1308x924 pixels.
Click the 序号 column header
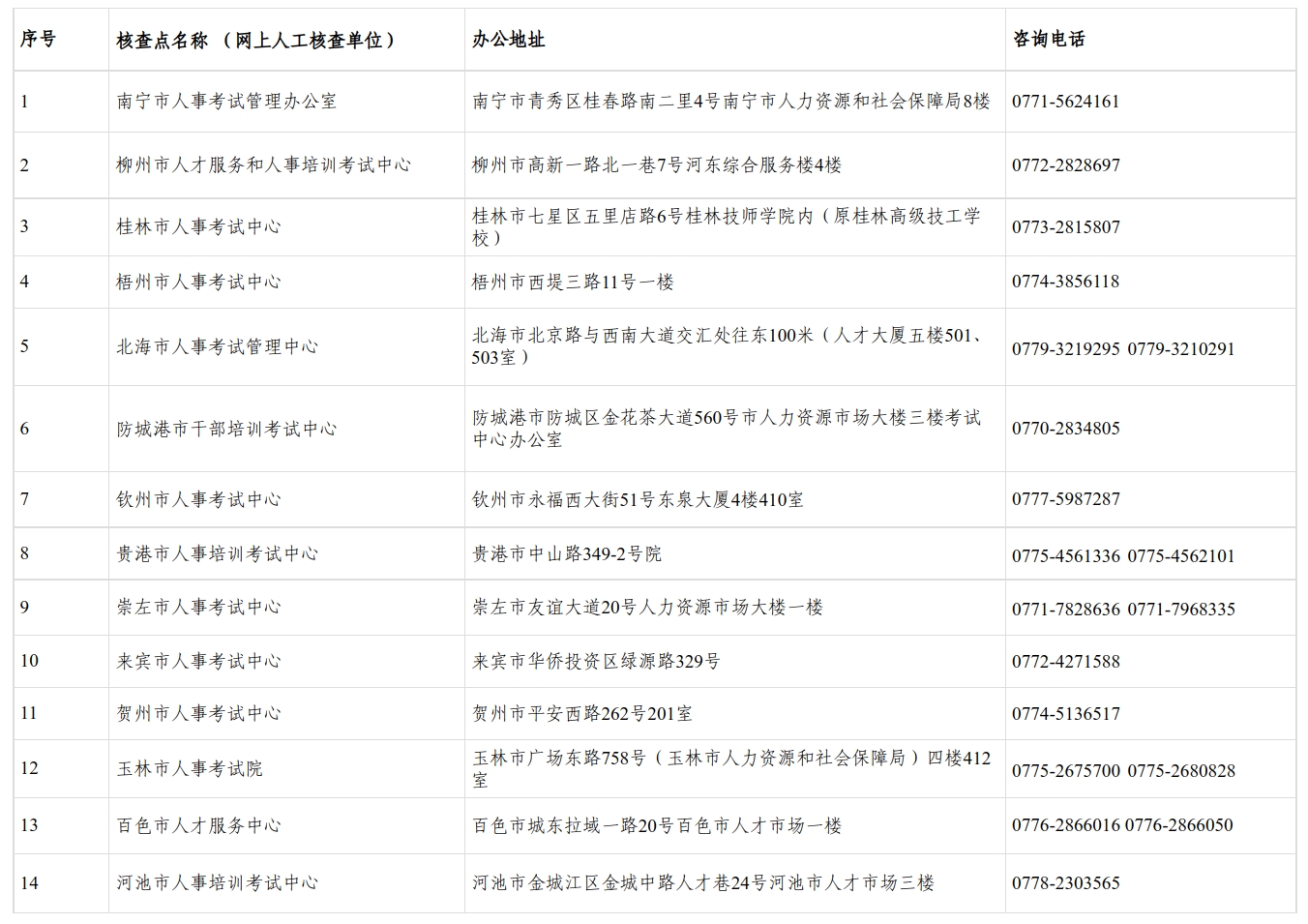pos(35,41)
